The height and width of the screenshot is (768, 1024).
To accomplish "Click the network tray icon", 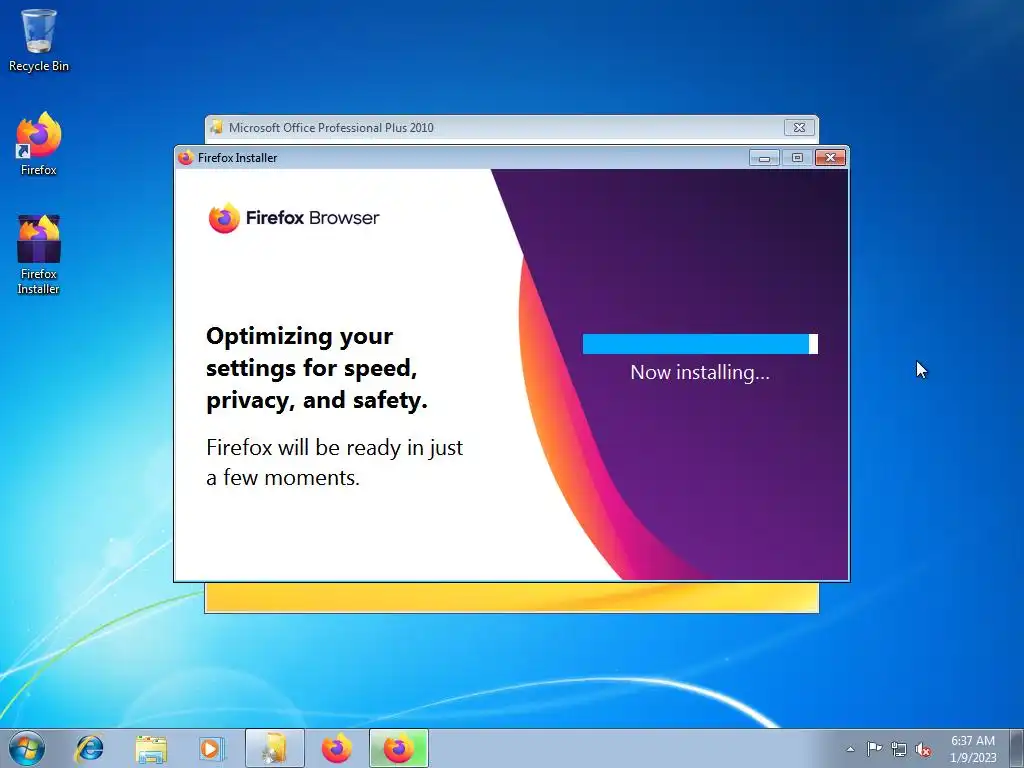I will point(899,749).
